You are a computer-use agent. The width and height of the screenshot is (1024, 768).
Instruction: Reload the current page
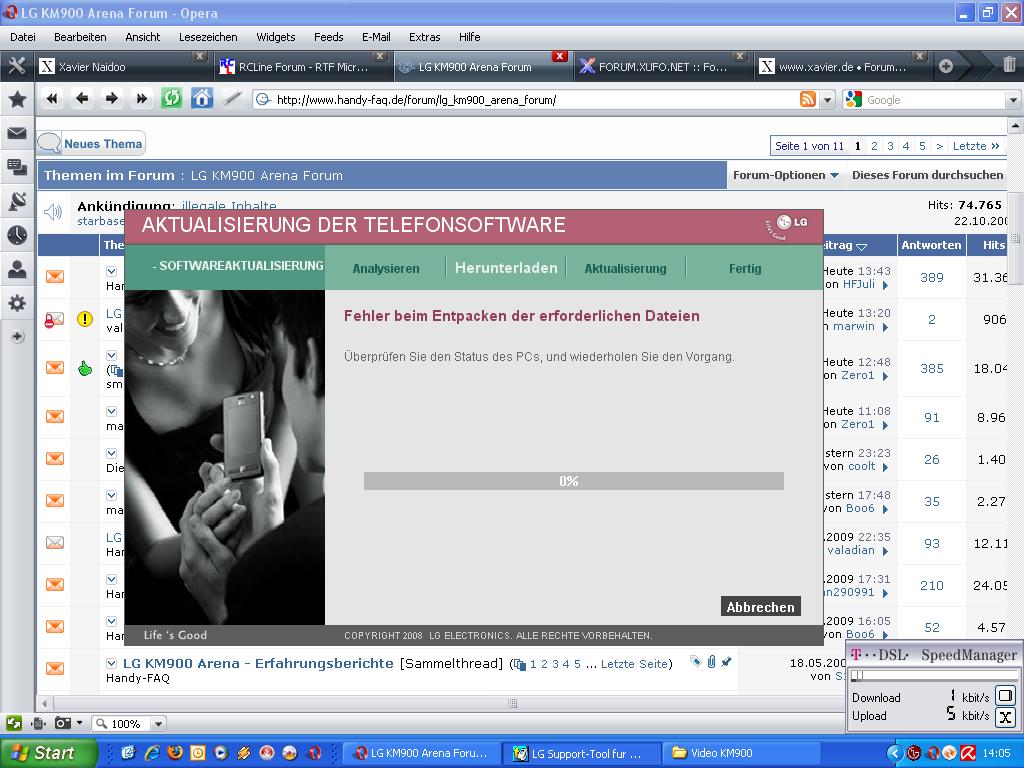point(171,99)
